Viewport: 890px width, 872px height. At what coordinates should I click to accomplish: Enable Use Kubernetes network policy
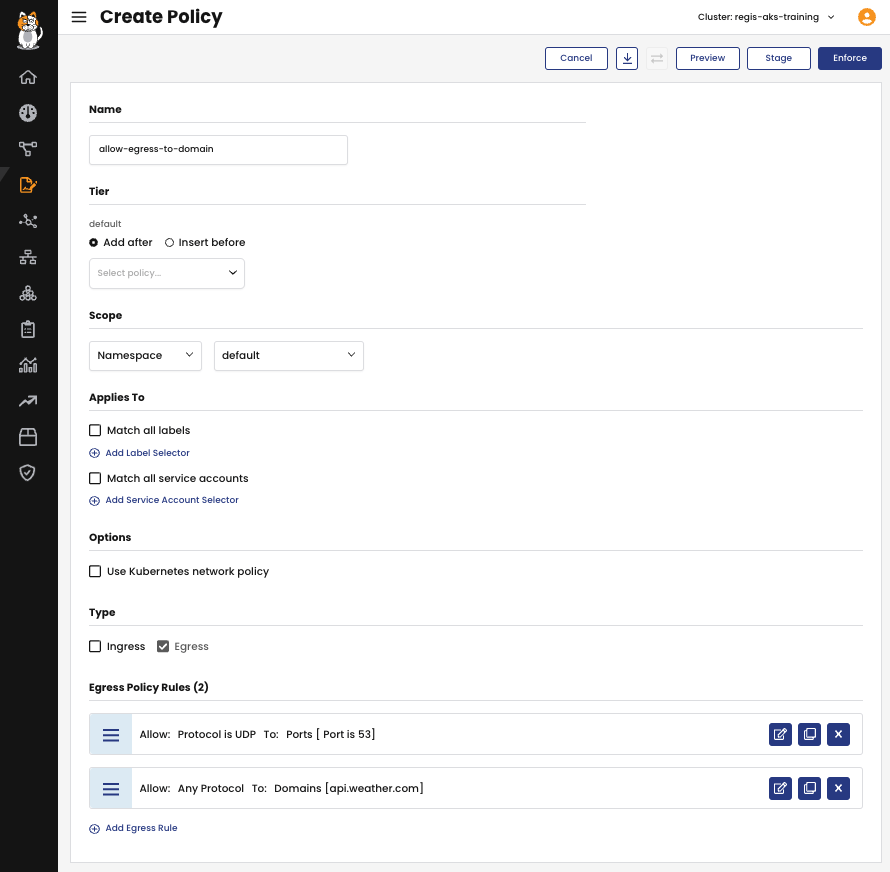[x=95, y=571]
